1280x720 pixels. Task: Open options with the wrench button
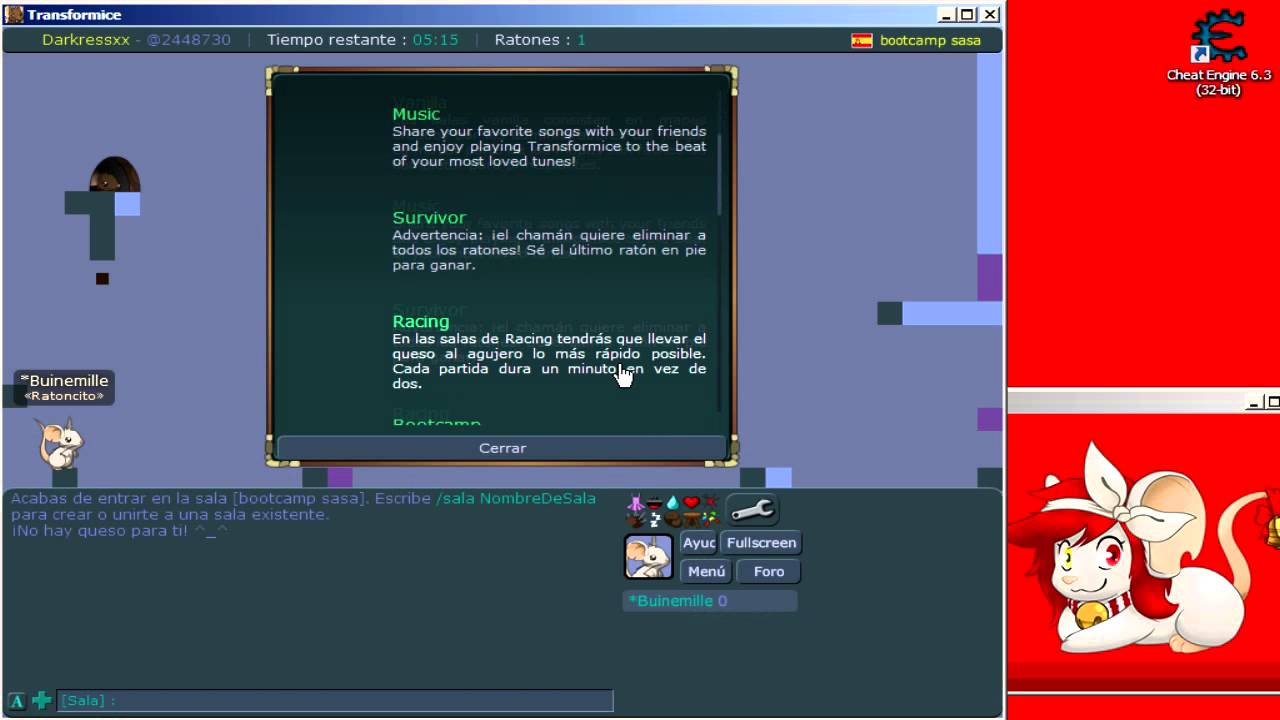752,510
